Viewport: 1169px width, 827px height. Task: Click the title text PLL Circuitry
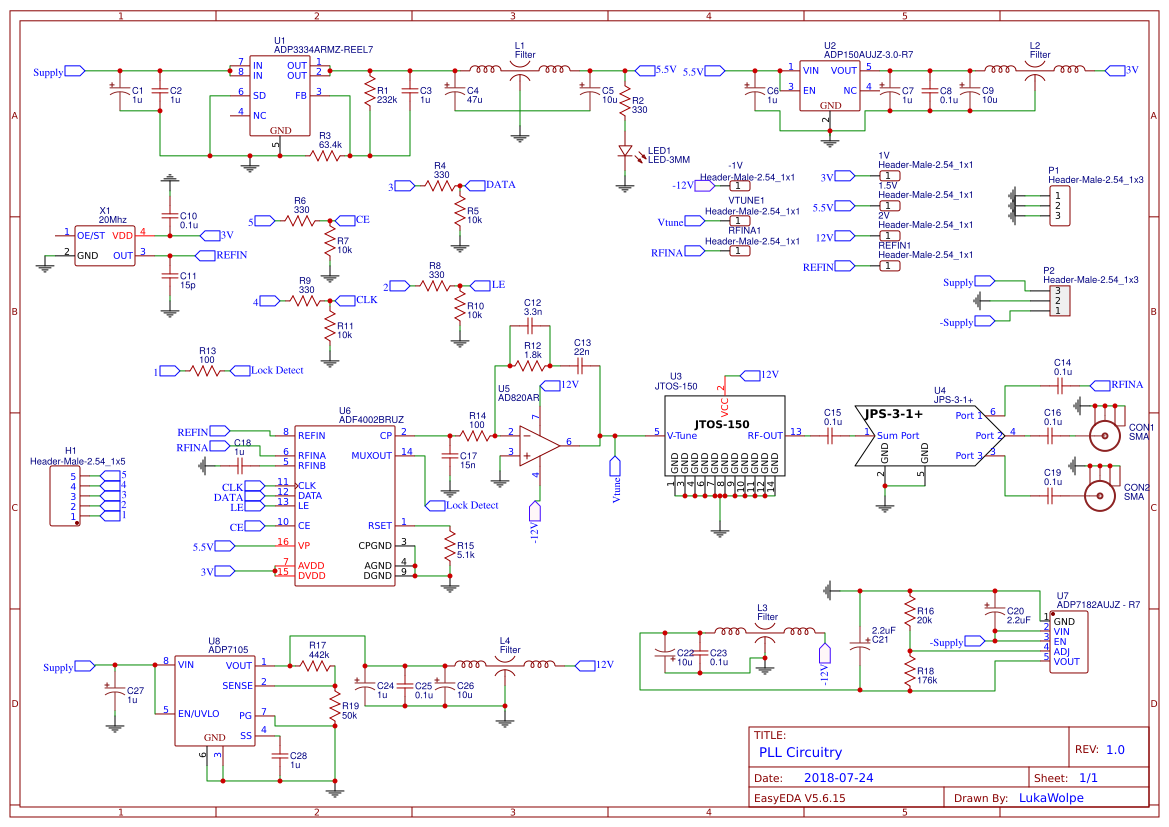(800, 752)
